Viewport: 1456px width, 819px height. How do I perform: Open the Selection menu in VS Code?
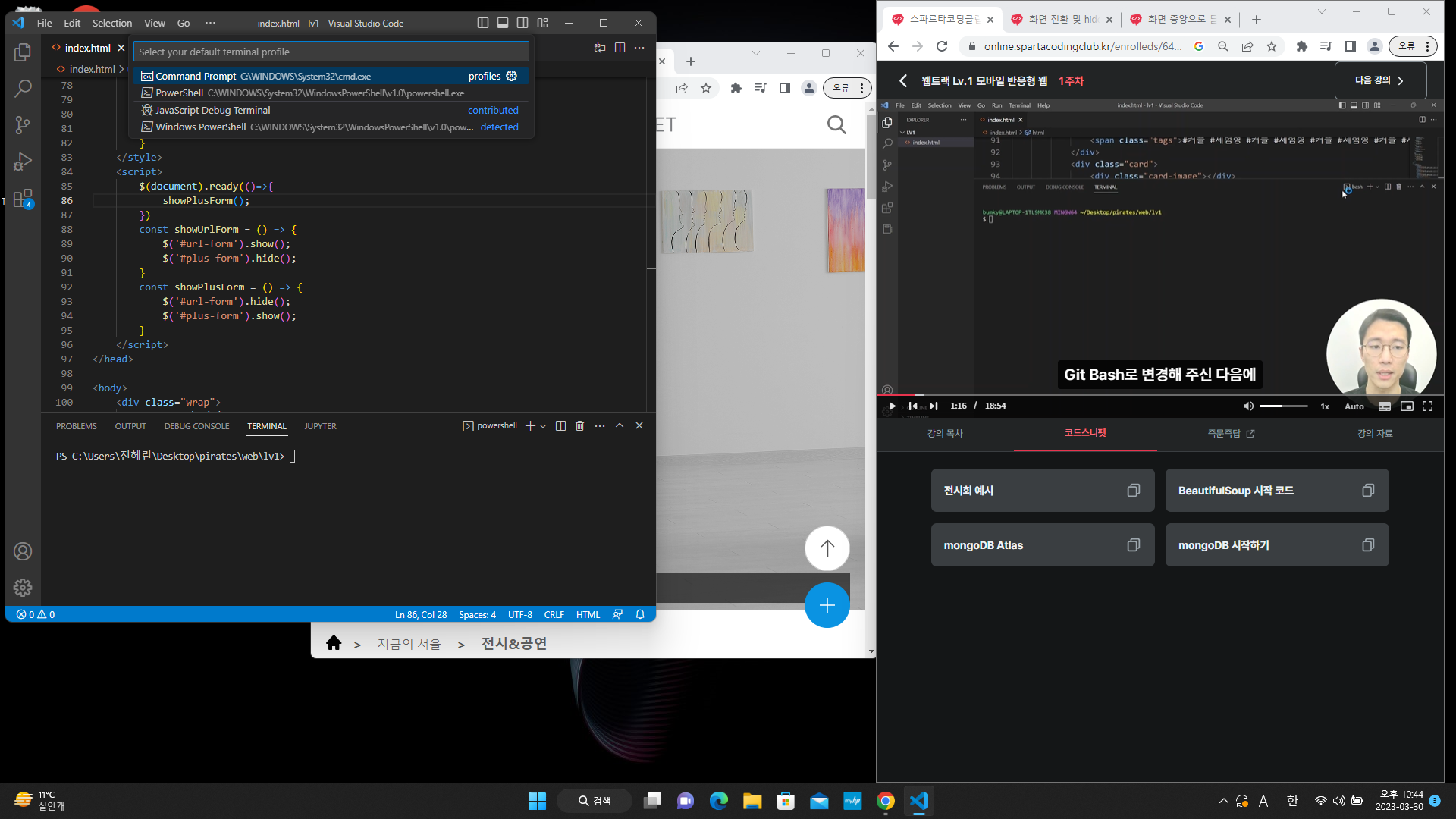coord(112,23)
